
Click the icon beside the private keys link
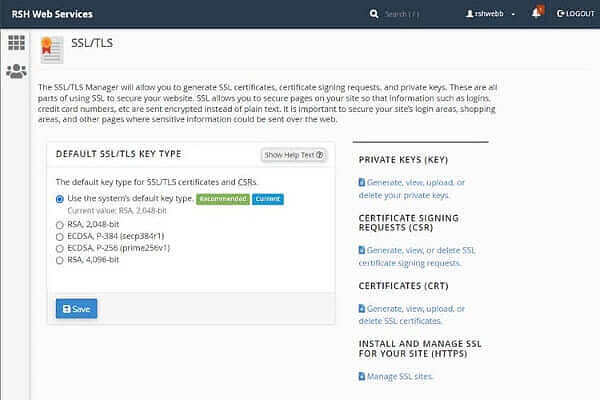point(361,182)
